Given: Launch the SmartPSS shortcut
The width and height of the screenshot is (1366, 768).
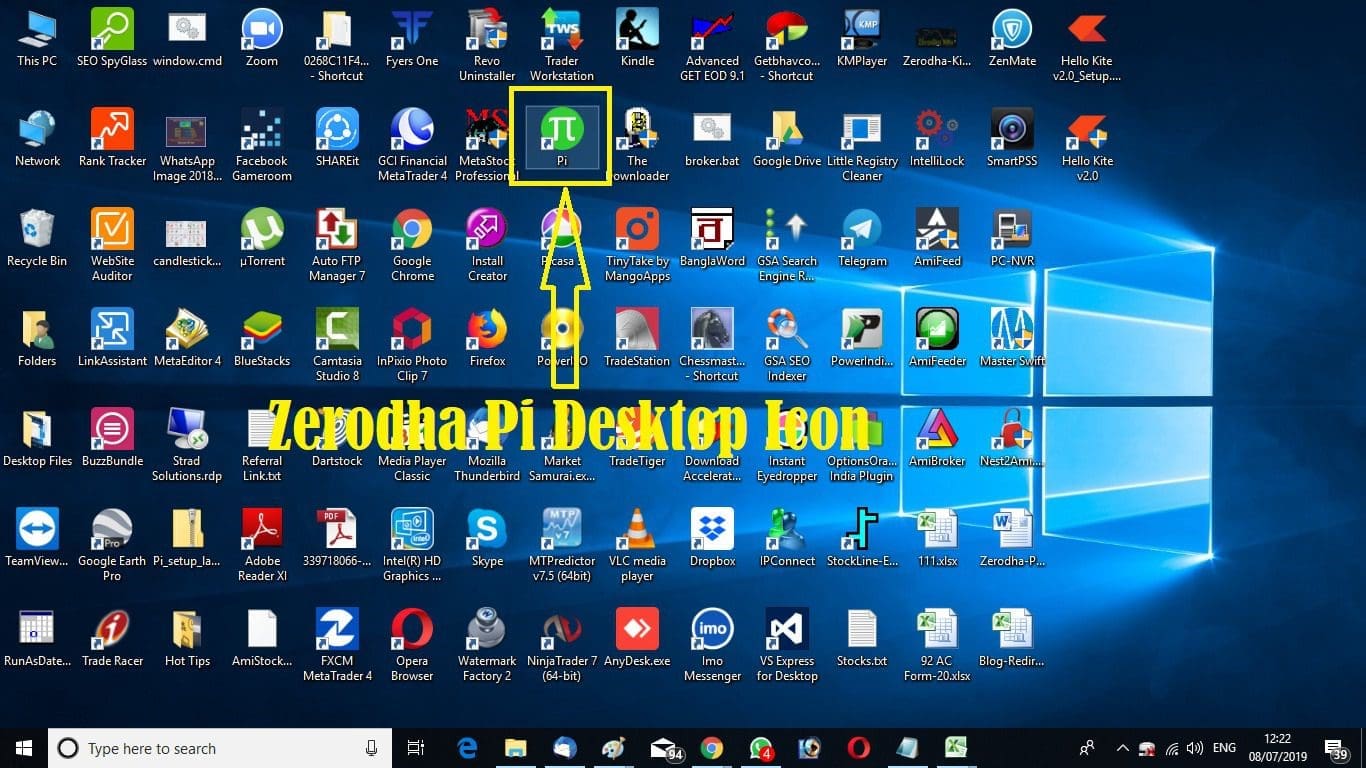Looking at the screenshot, I should 1012,137.
